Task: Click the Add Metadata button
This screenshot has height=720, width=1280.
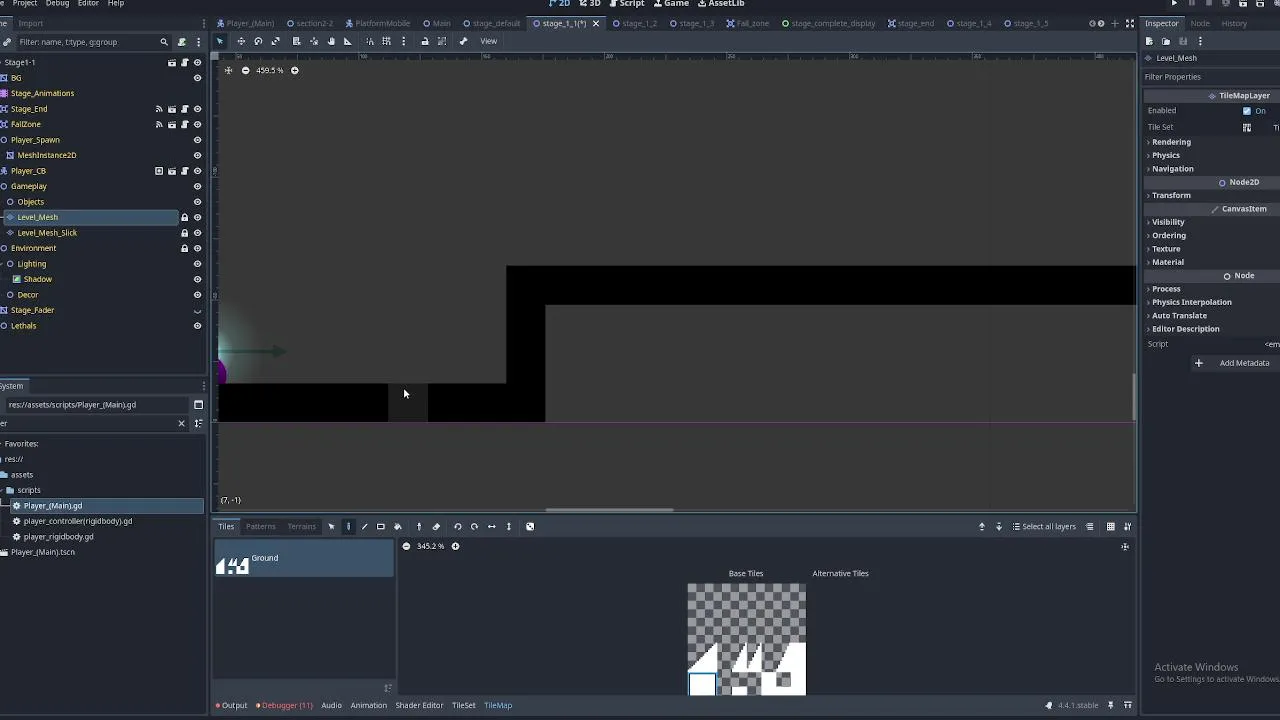Action: [x=1236, y=363]
